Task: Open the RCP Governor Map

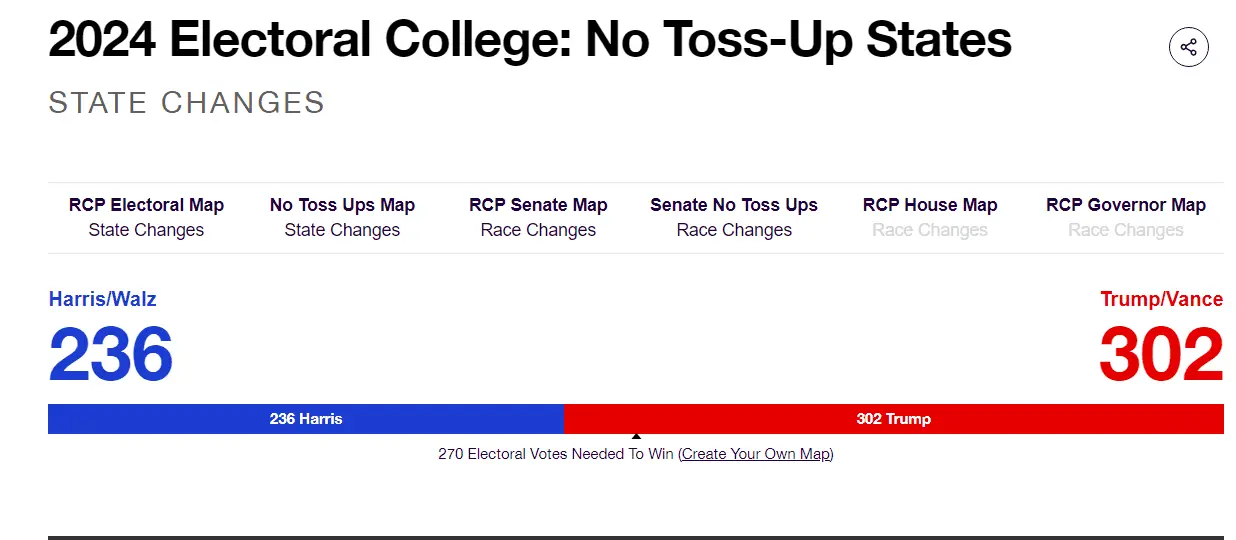Action: pyautogui.click(x=1126, y=205)
